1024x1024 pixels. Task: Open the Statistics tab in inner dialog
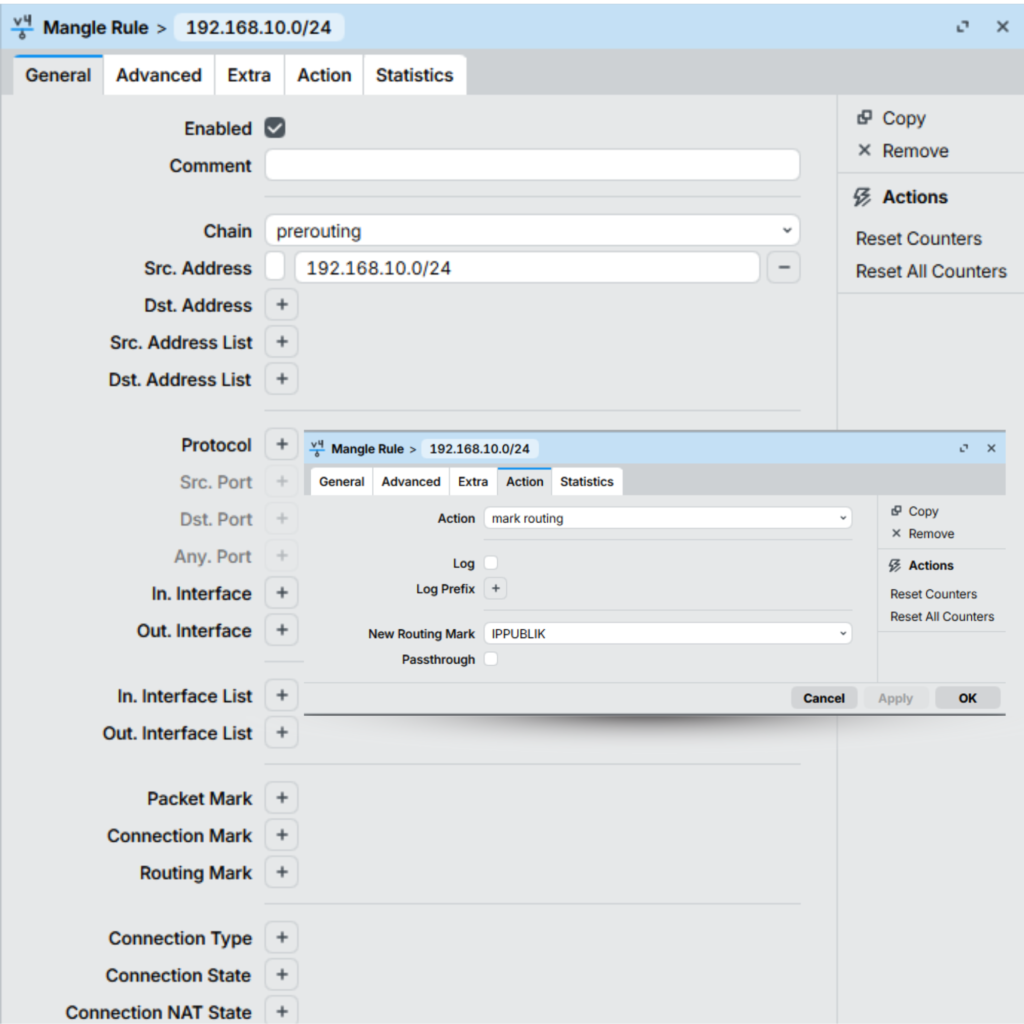coord(587,481)
